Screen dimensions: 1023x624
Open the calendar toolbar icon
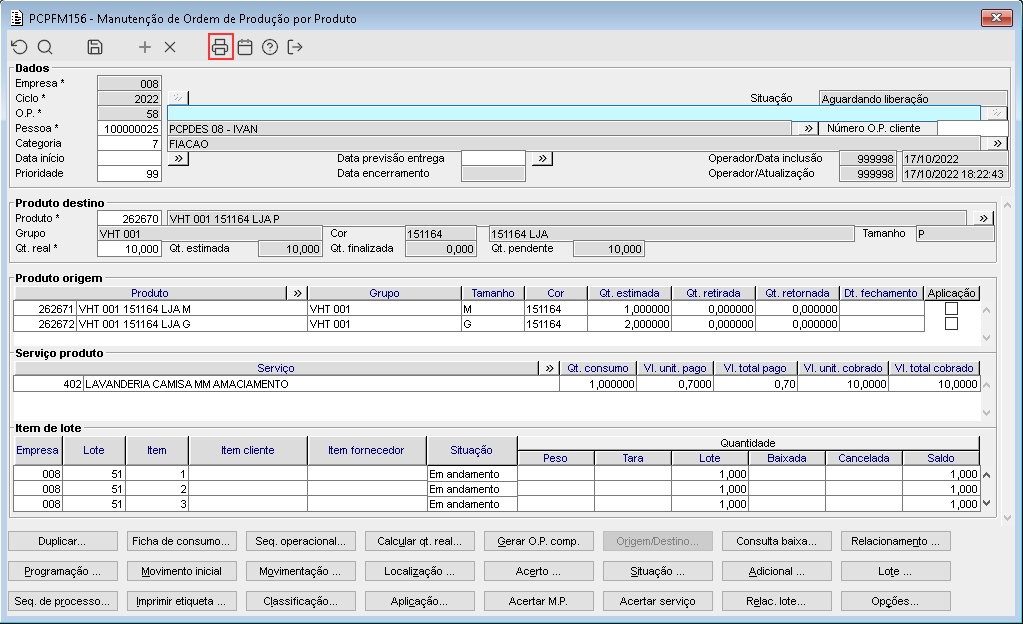click(245, 47)
